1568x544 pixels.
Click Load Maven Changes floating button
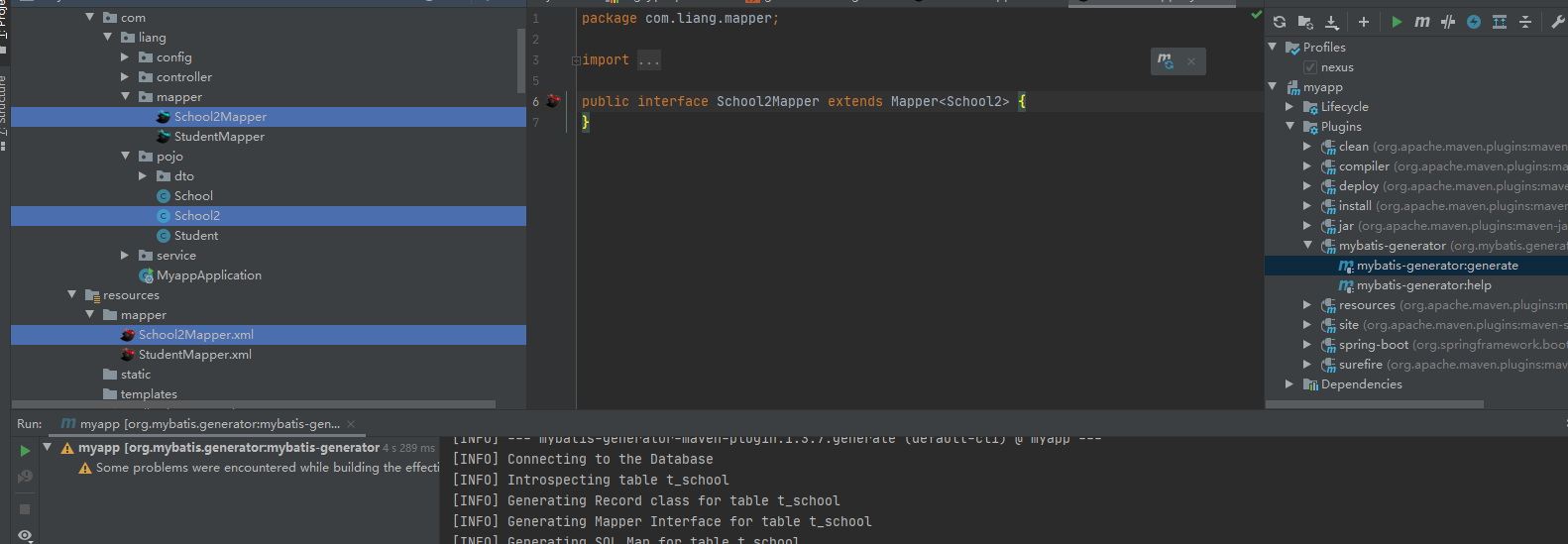tap(1166, 61)
